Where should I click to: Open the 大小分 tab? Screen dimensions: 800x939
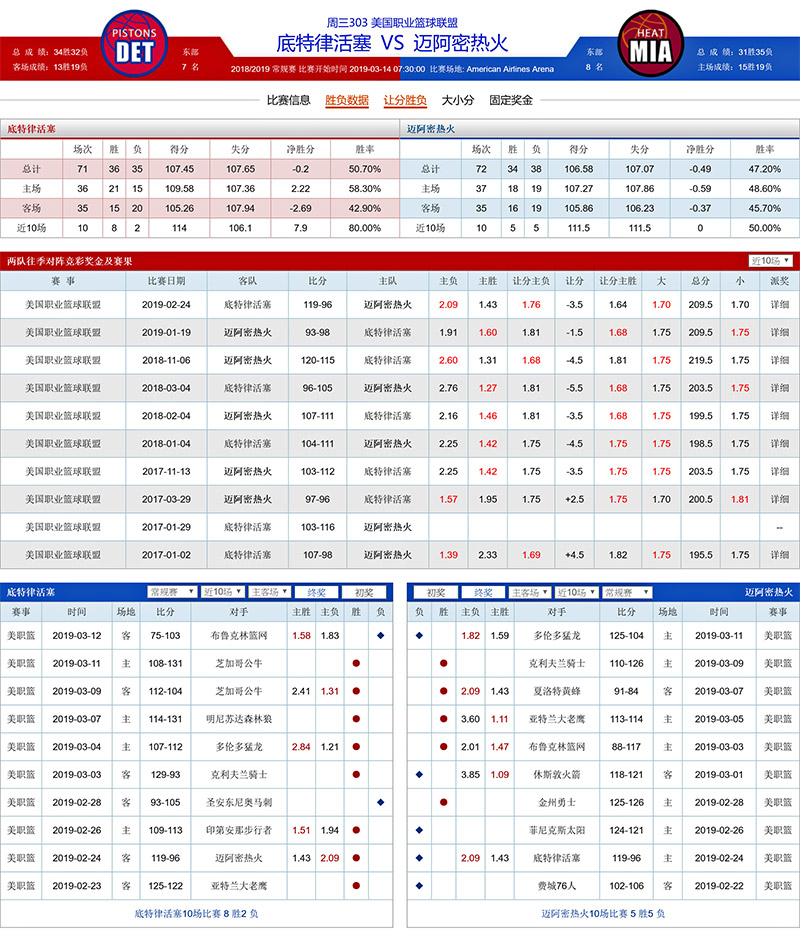(x=457, y=100)
